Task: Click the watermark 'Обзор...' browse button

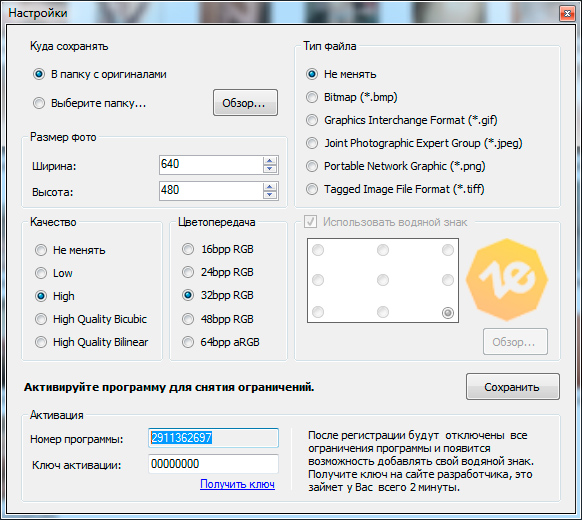Action: point(515,341)
